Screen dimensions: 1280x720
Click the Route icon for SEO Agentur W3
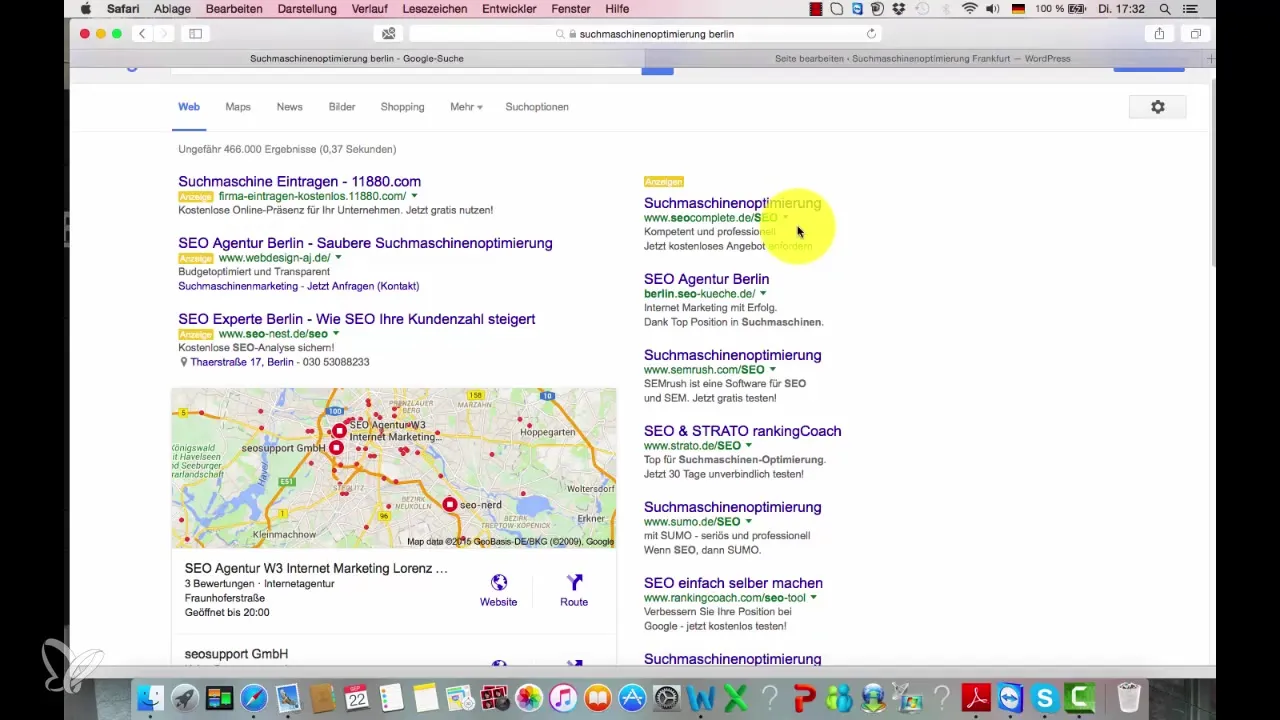point(574,582)
